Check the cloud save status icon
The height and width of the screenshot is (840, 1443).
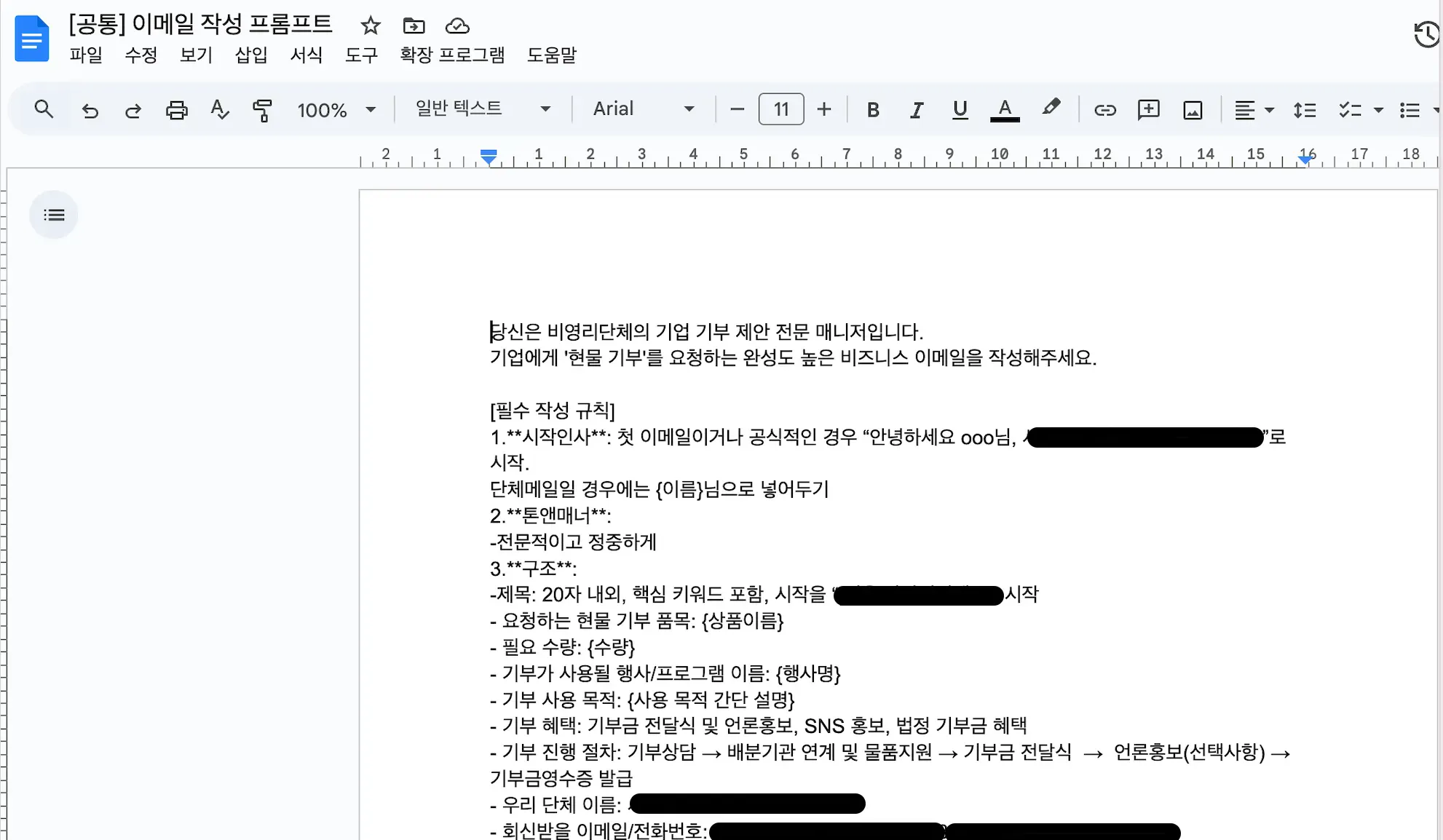[x=456, y=25]
